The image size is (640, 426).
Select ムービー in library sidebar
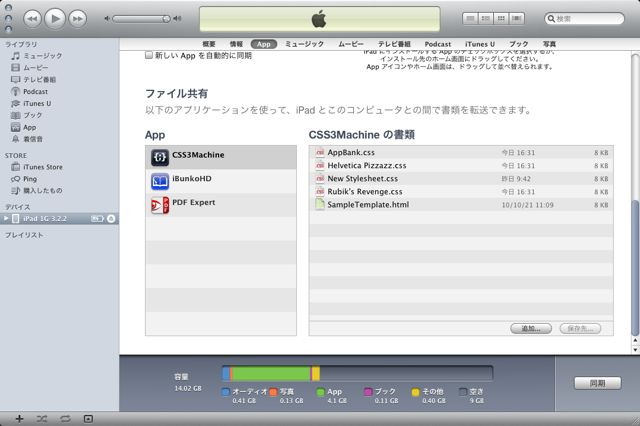tap(36, 68)
